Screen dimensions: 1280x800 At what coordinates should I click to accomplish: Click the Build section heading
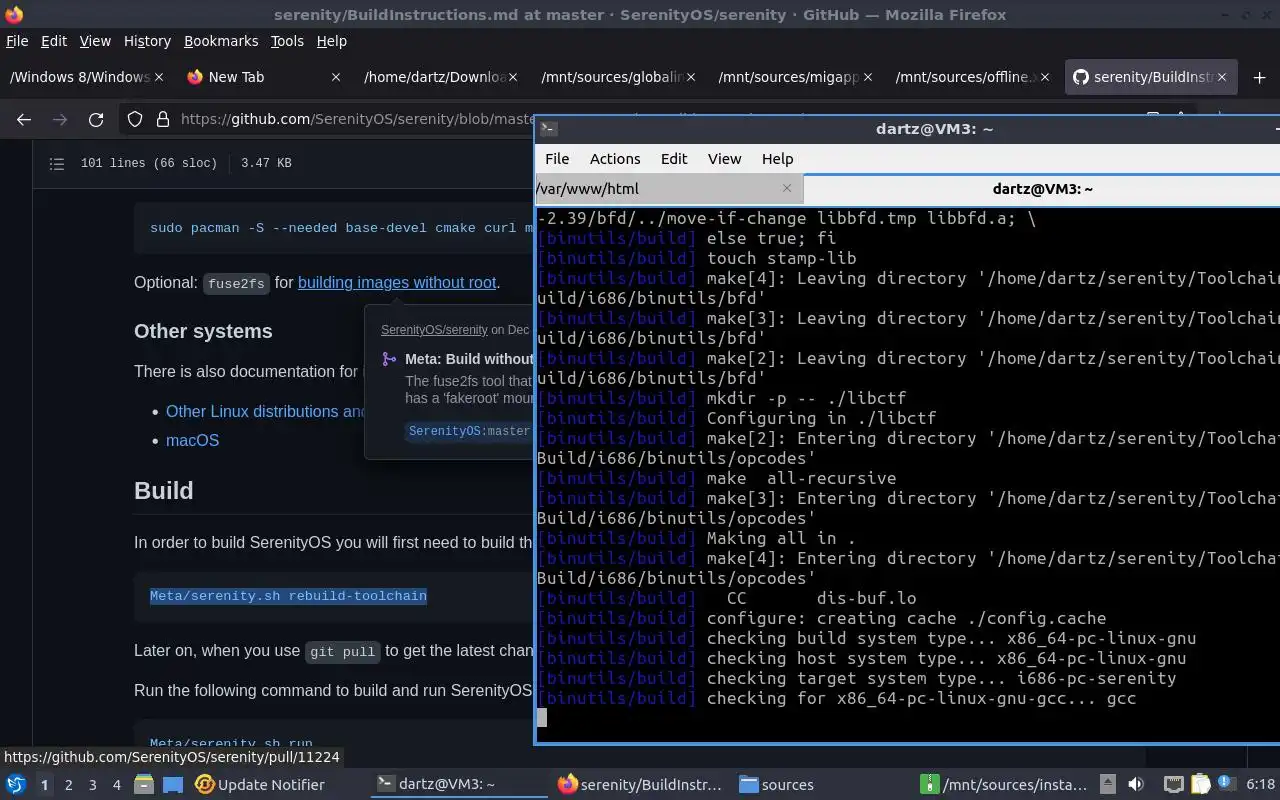pyautogui.click(x=164, y=491)
